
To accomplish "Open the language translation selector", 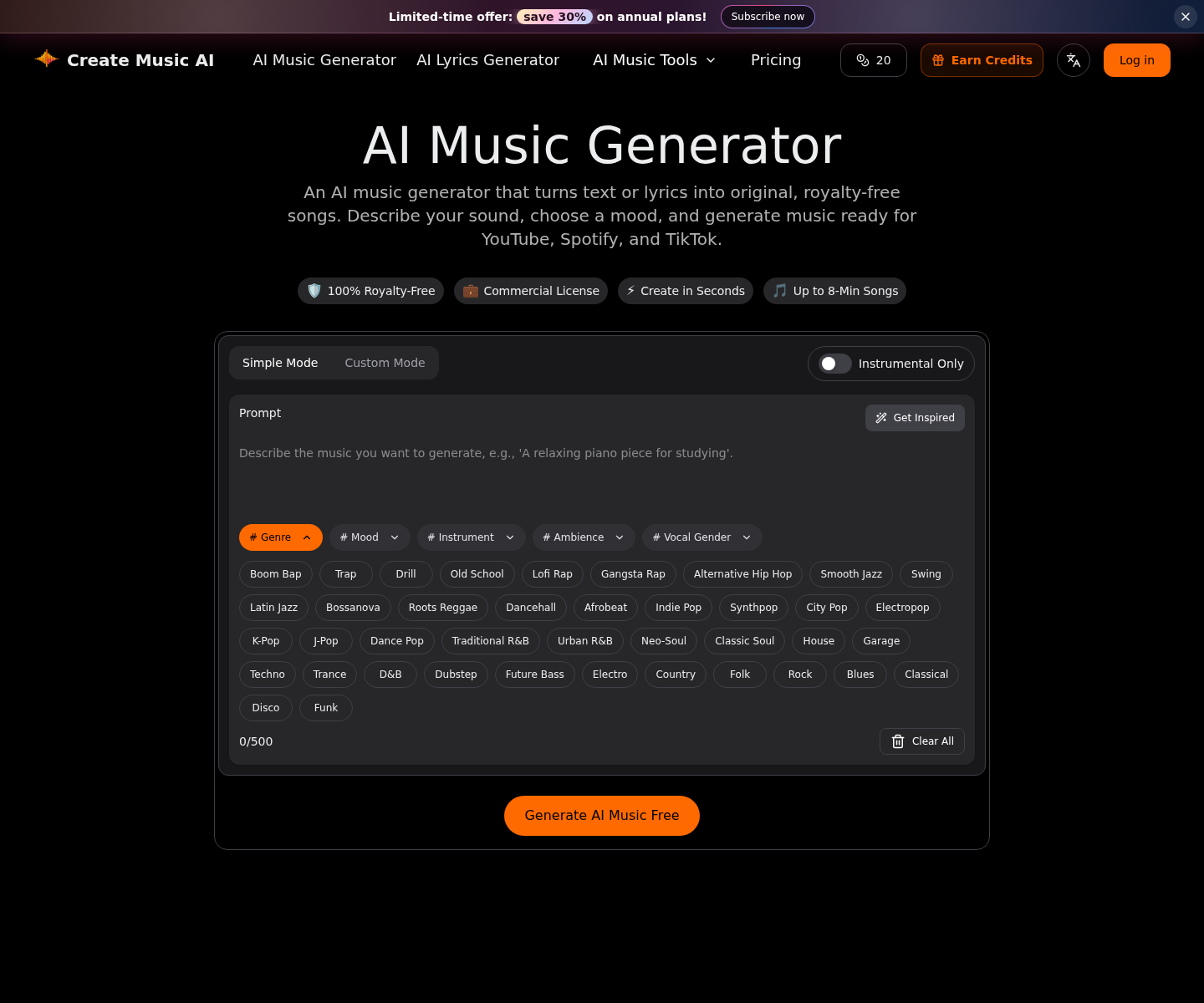I will (x=1074, y=60).
